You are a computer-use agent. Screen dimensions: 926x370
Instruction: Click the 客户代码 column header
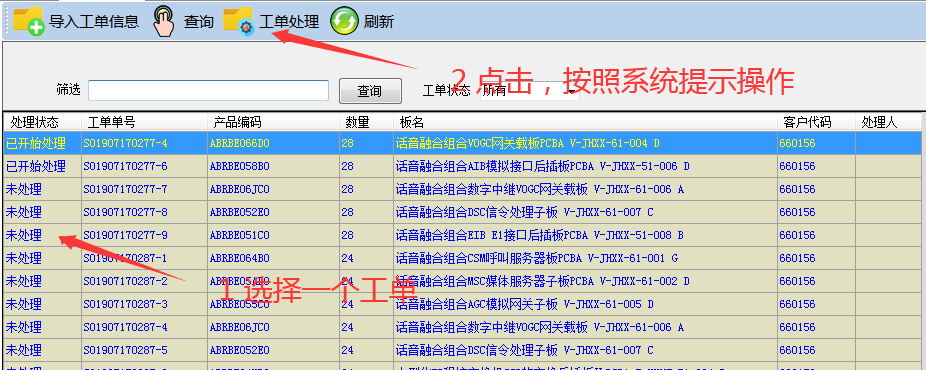point(816,122)
